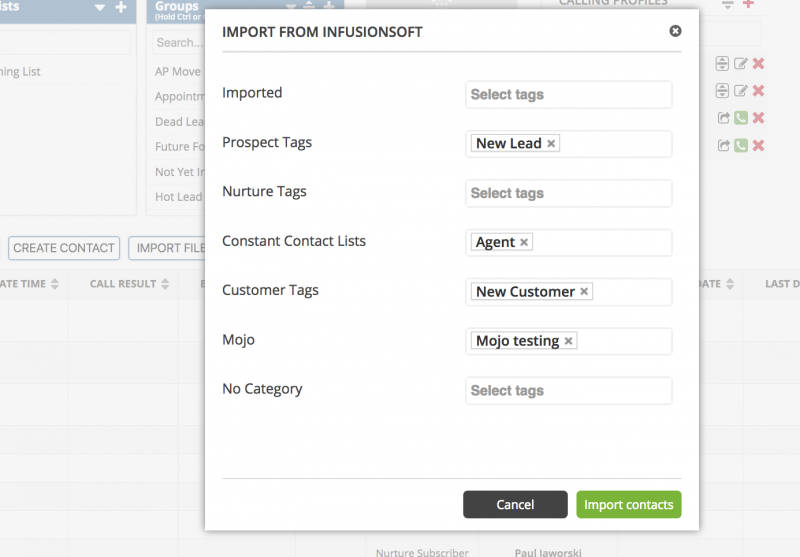Select the Appointment group entry
Screen dimensions: 800x557
click(179, 97)
